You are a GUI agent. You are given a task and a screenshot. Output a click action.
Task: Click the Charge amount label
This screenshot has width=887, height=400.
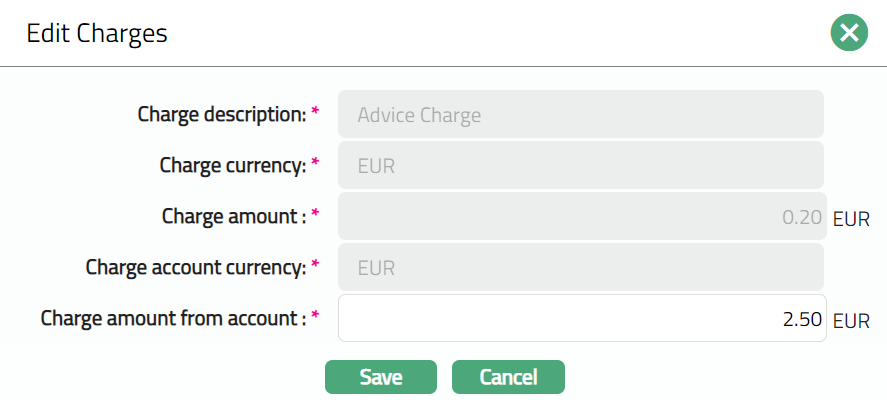233,217
